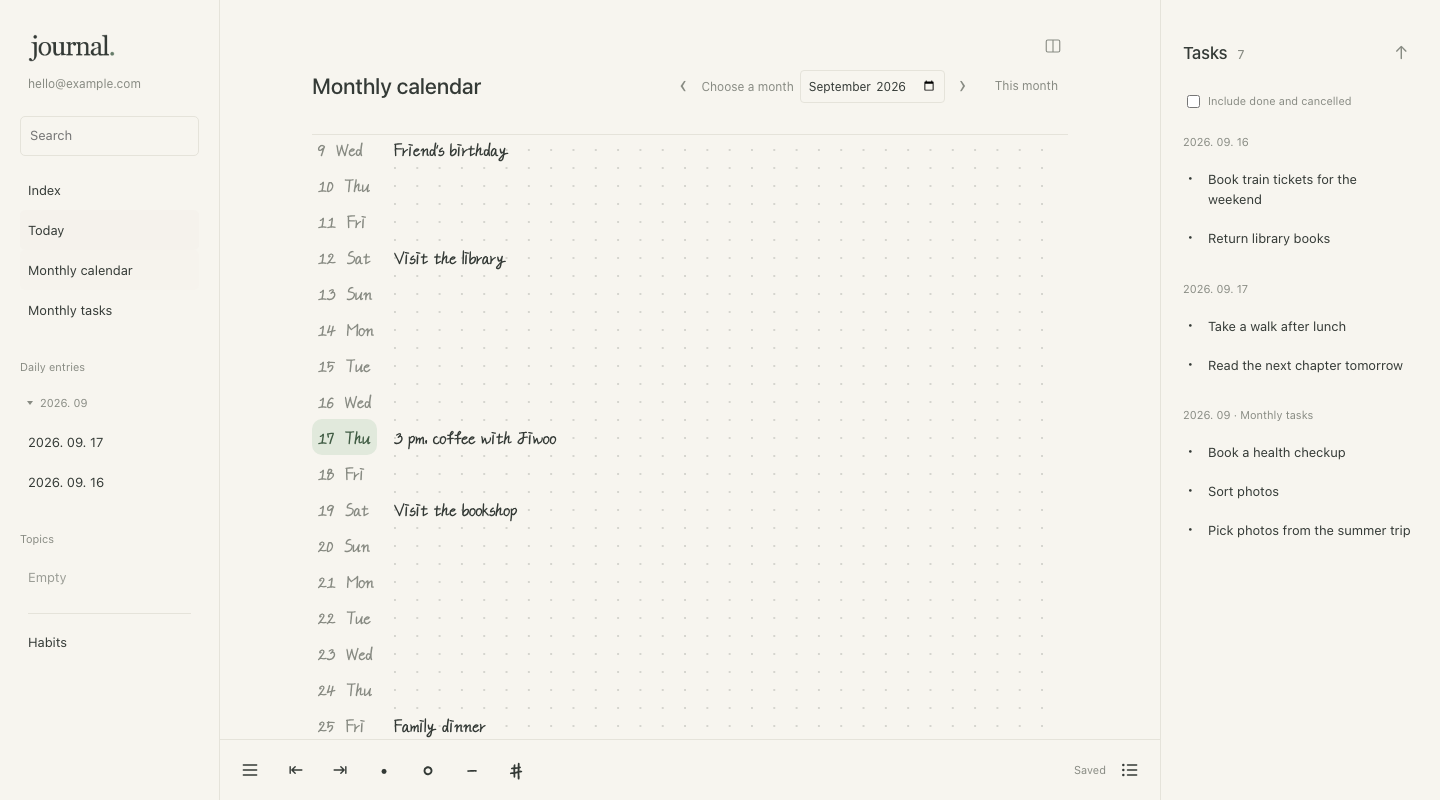1440x800 pixels.
Task: Select task Book a health checkup
Action: [1277, 452]
